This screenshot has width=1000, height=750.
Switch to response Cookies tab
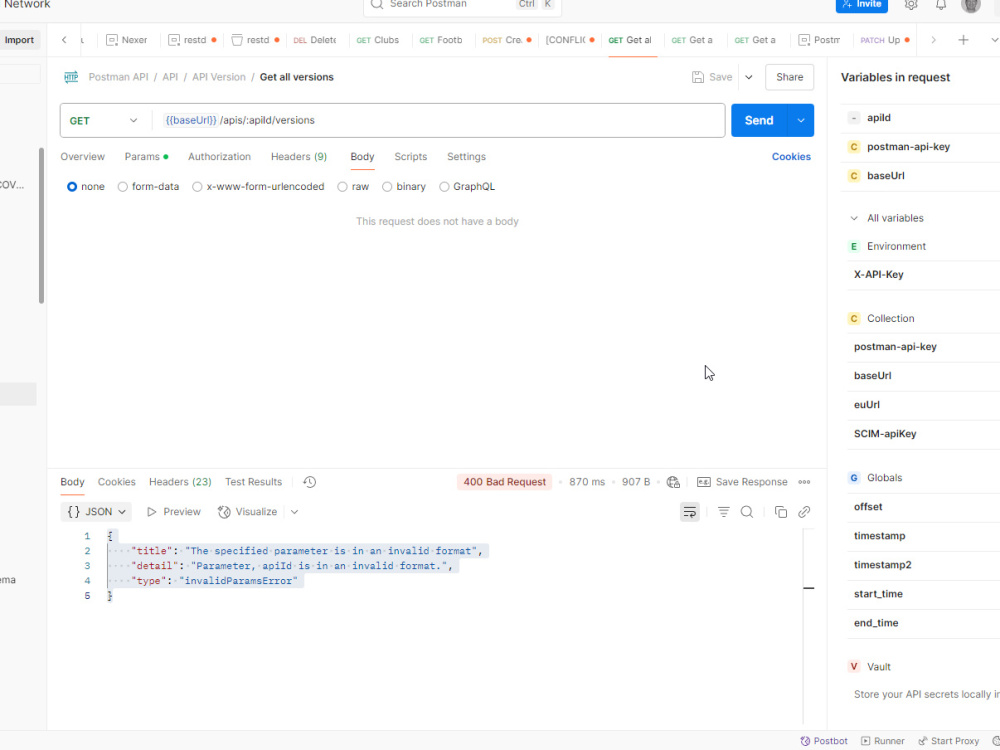pos(117,482)
